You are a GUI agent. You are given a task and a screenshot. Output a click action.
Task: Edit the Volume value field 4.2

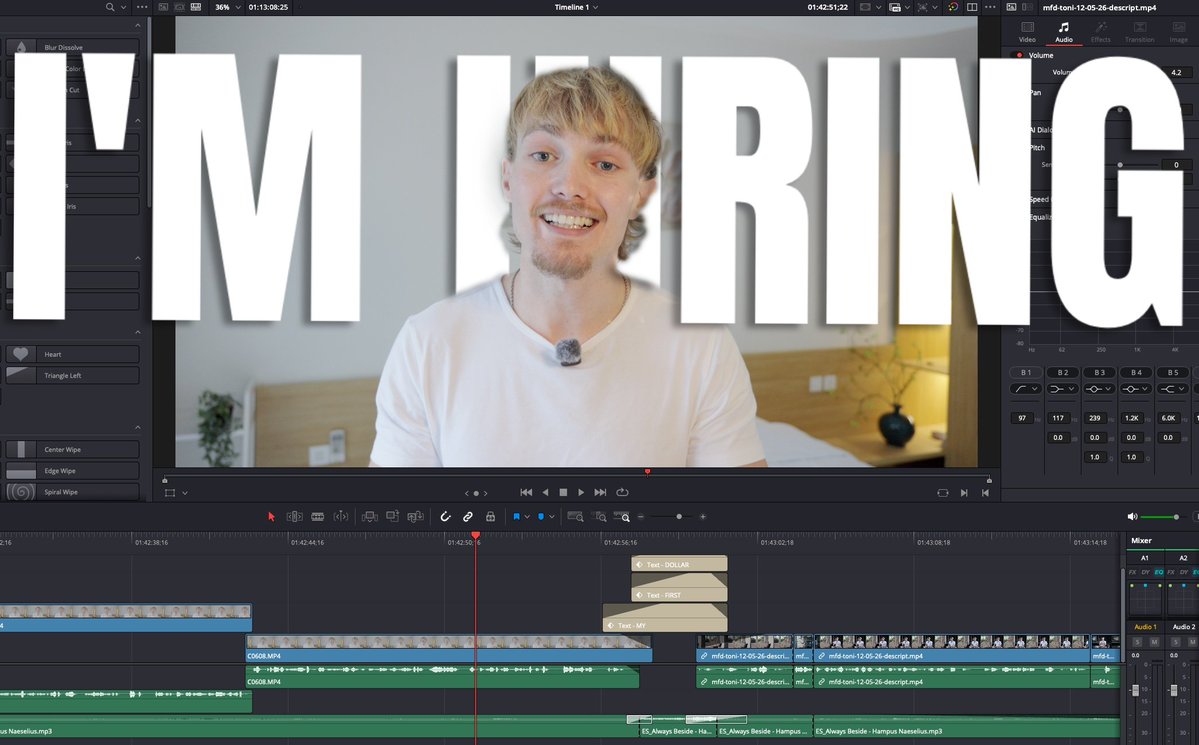pyautogui.click(x=1176, y=73)
